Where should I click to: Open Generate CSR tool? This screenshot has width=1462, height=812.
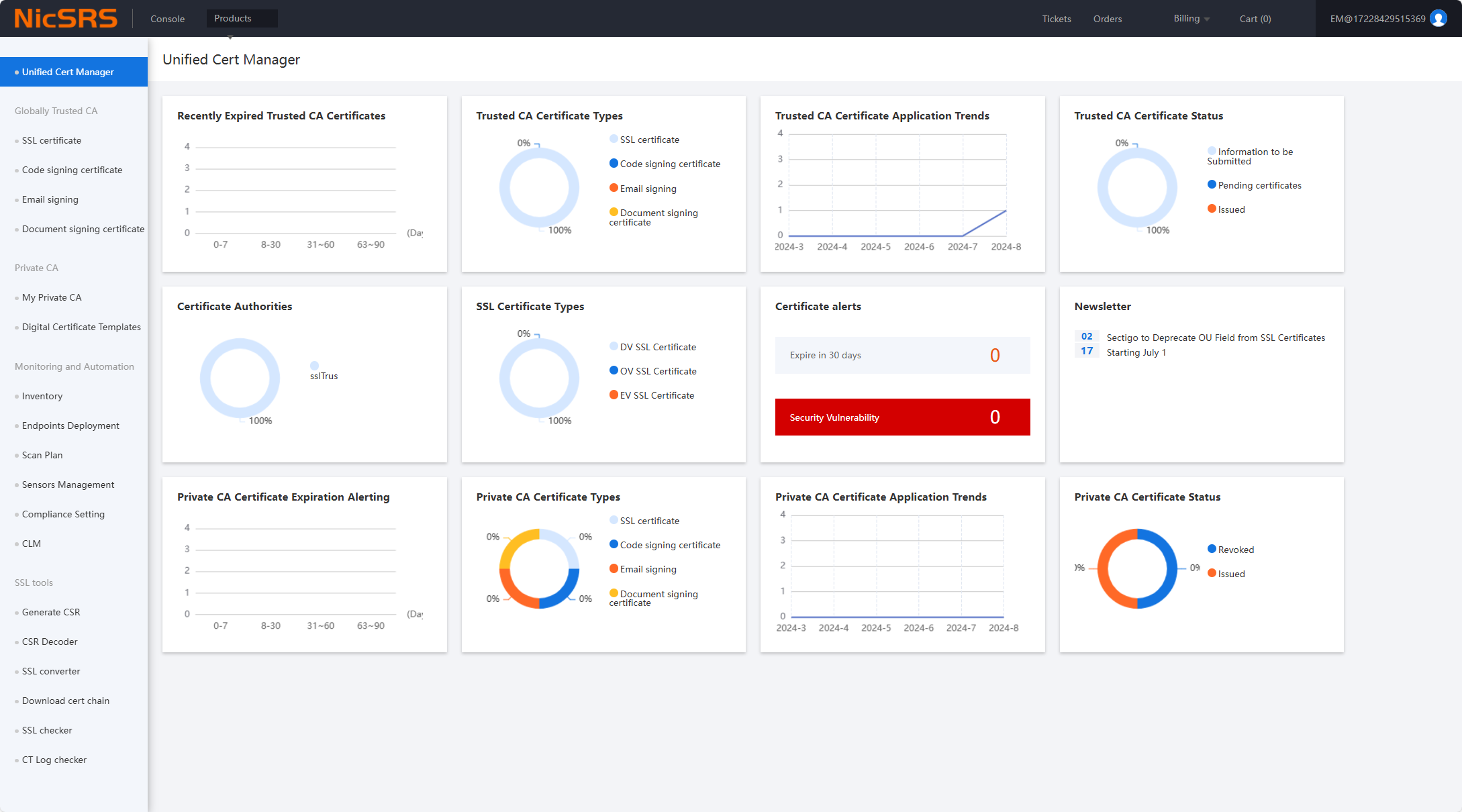[x=51, y=612]
